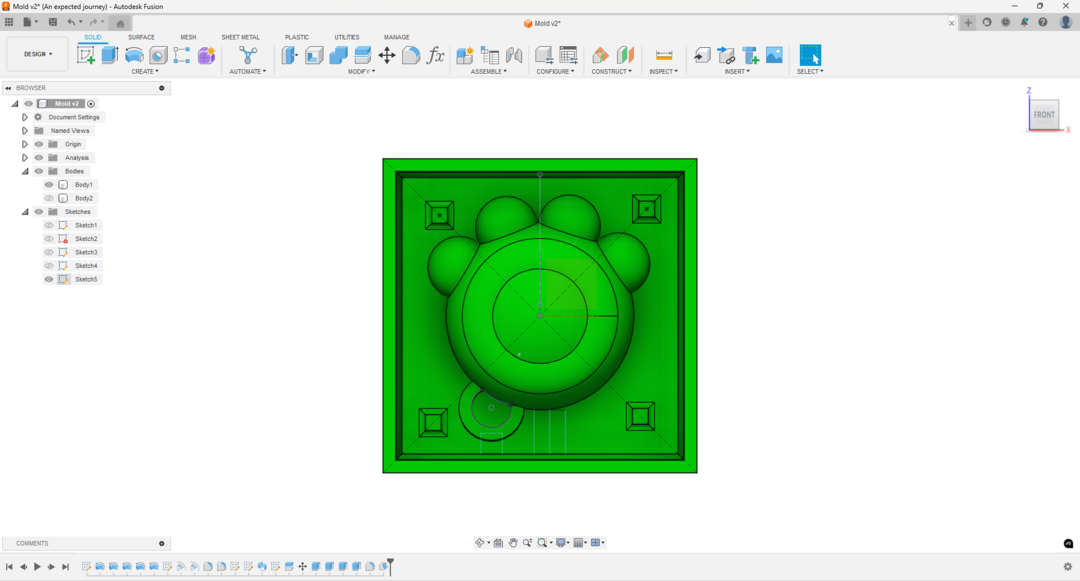Screen dimensions: 1080x581
Task: Open the CREATE dropdown menu
Action: [x=145, y=72]
